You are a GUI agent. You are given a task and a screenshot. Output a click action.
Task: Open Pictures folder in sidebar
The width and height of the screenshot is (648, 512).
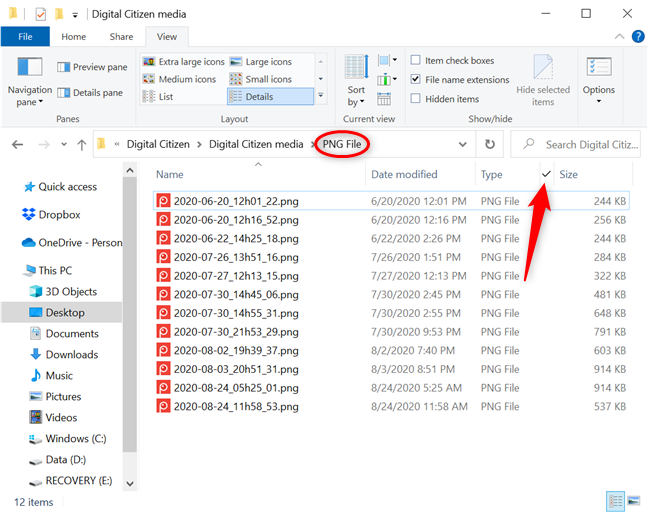(55, 396)
